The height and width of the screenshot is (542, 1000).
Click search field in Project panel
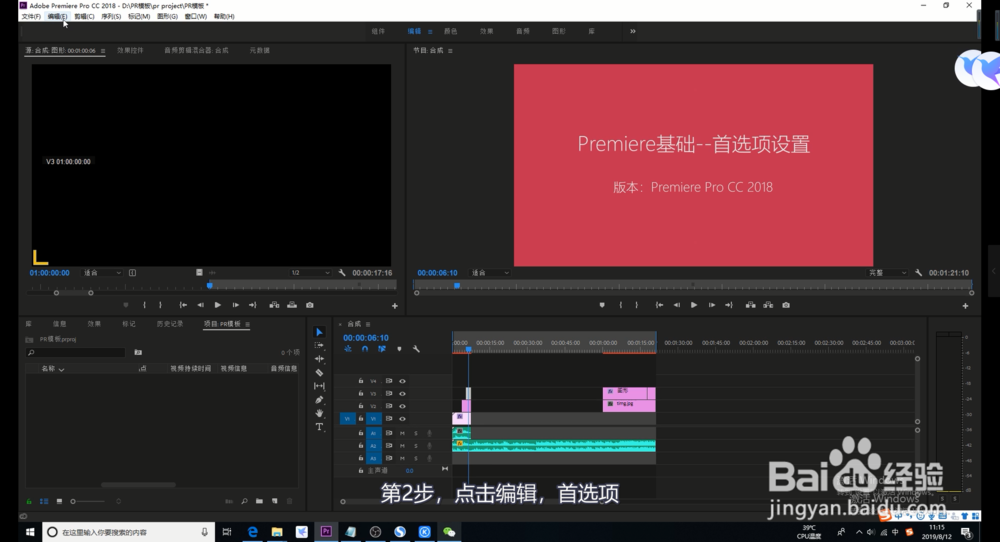tap(77, 352)
